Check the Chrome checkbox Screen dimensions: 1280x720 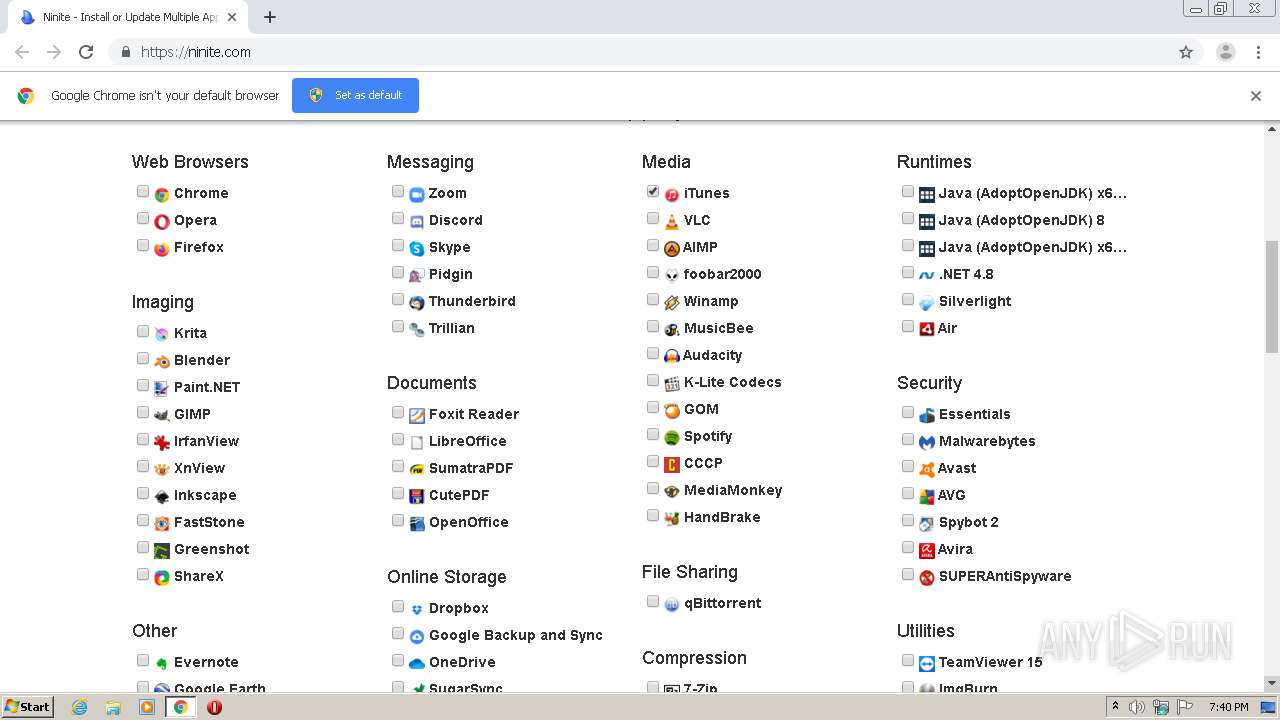tap(143, 191)
